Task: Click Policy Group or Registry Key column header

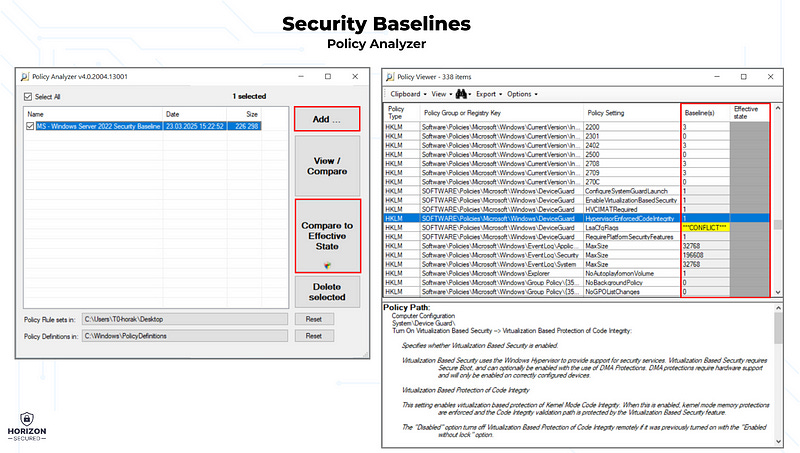Action: tap(501, 113)
